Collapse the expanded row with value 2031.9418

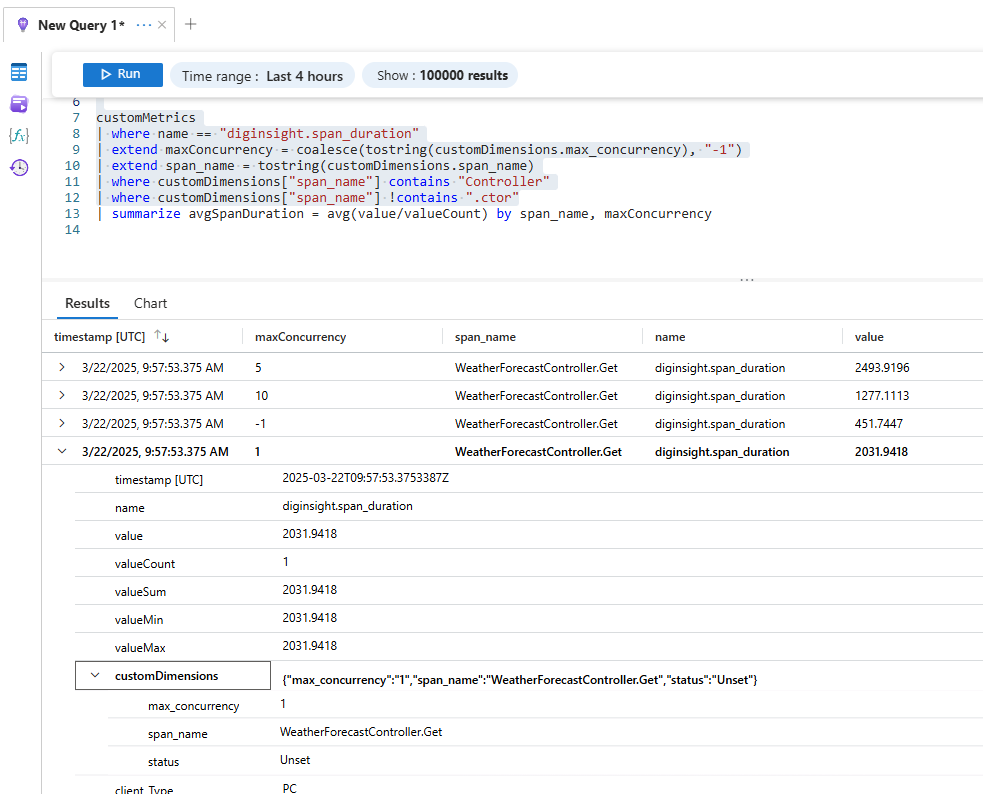[x=62, y=452]
